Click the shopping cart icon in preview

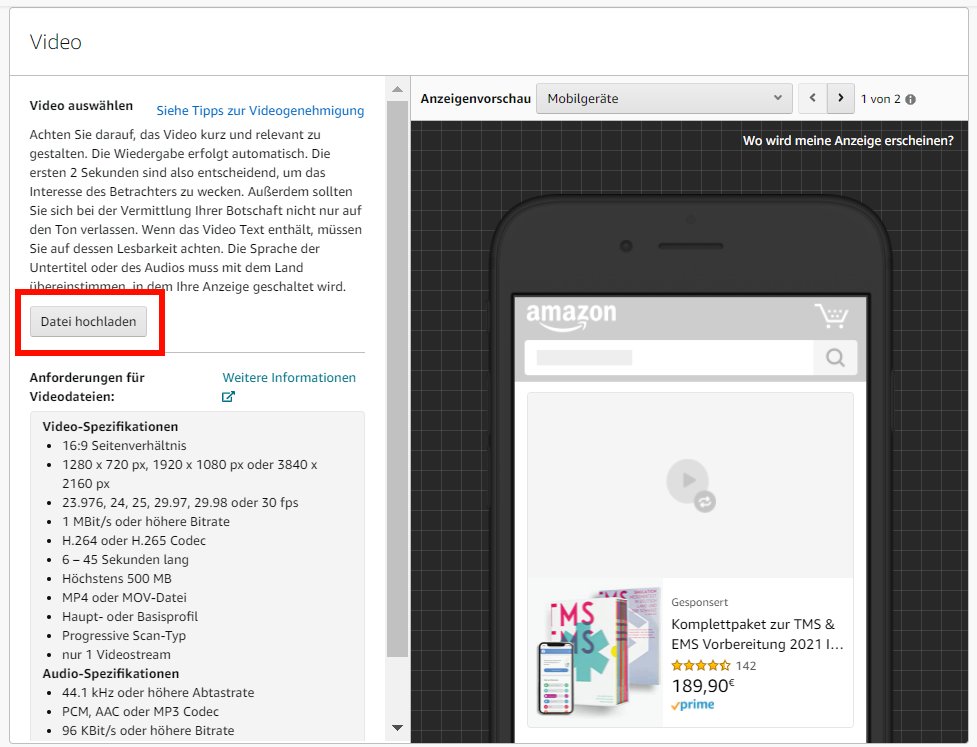[831, 315]
